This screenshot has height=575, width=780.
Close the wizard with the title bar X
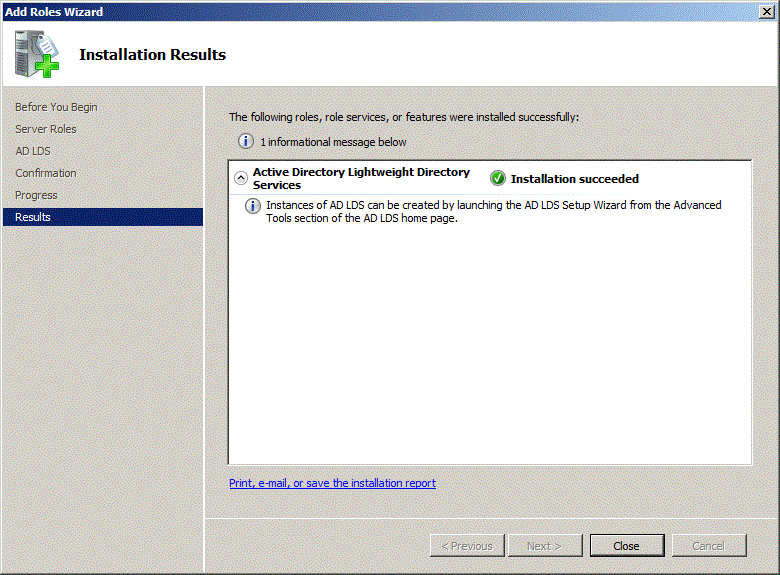coord(767,11)
